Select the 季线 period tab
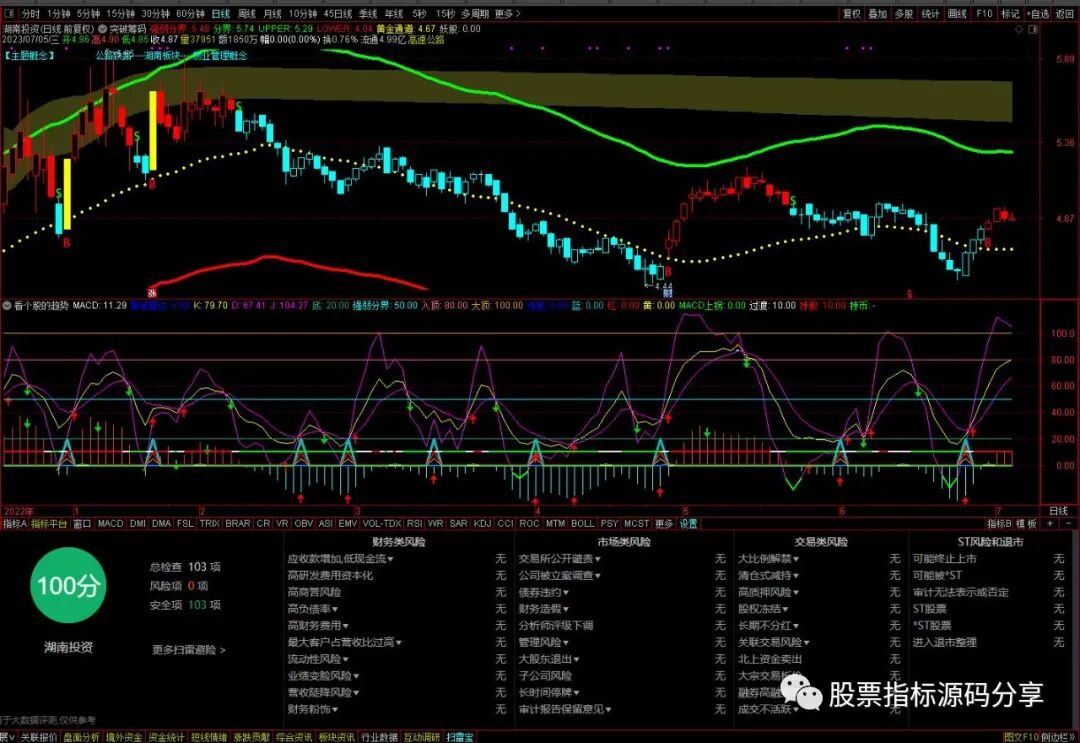This screenshot has height=743, width=1080. (x=368, y=14)
